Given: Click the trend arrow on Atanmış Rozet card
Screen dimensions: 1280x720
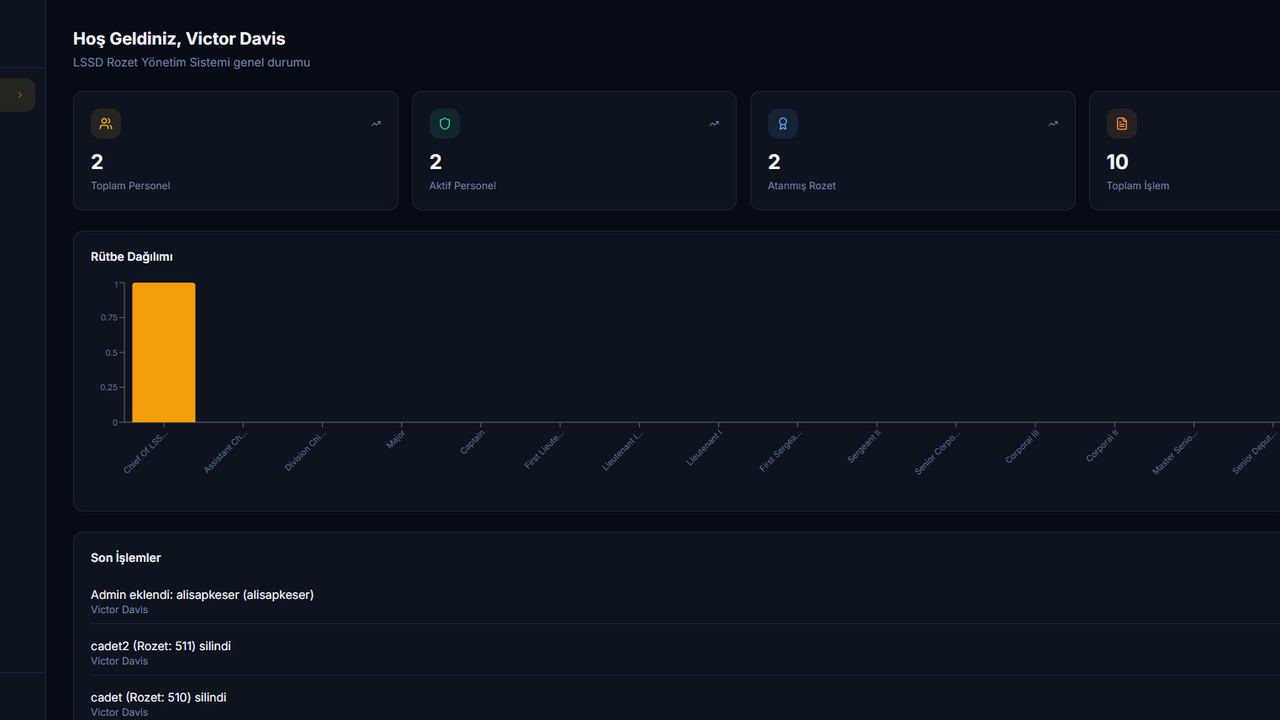Looking at the screenshot, I should click(1053, 124).
